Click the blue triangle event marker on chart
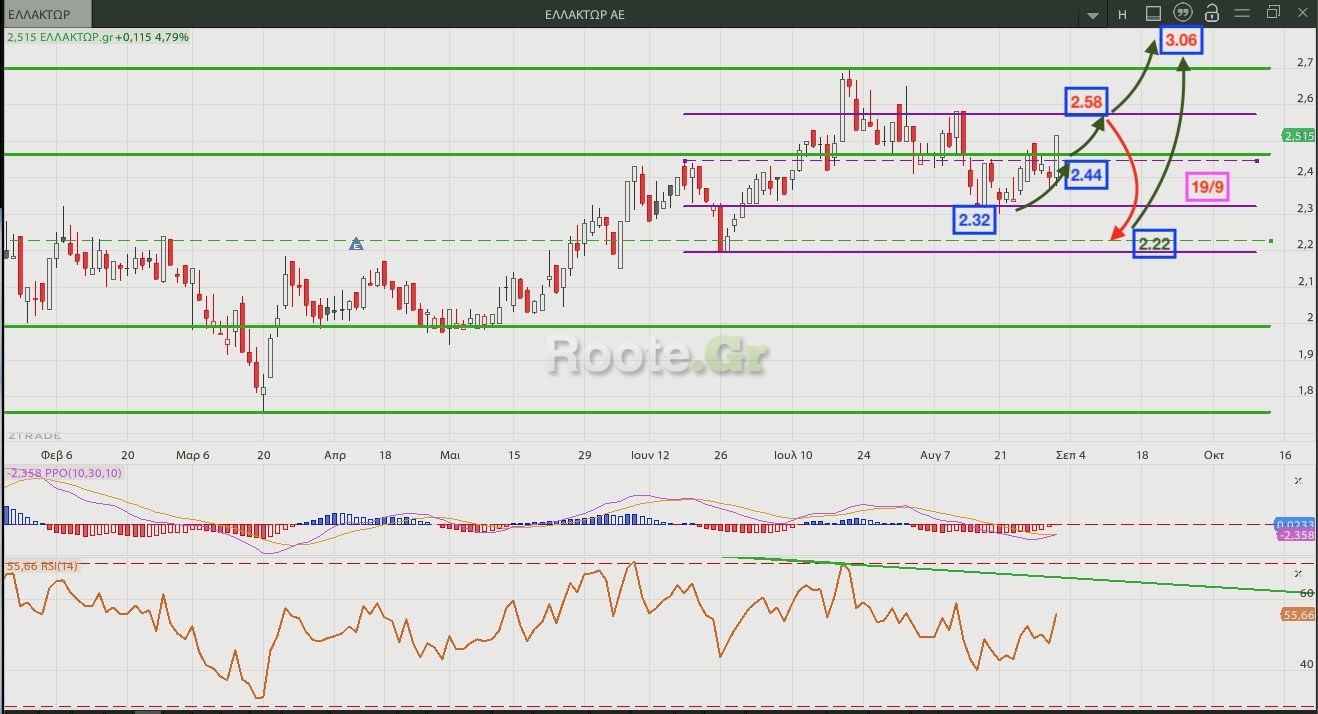 356,243
